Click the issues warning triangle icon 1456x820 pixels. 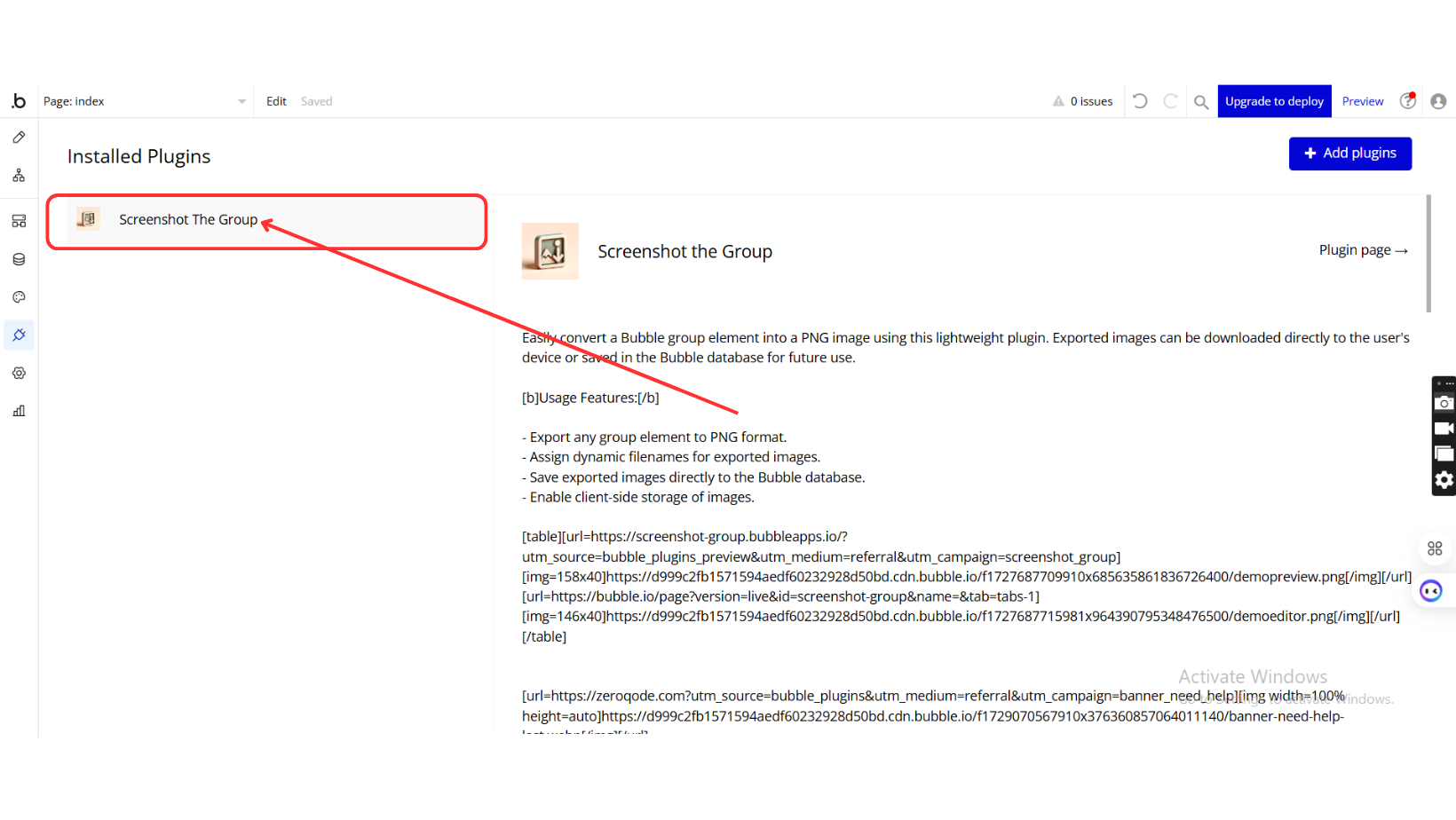click(x=1058, y=101)
